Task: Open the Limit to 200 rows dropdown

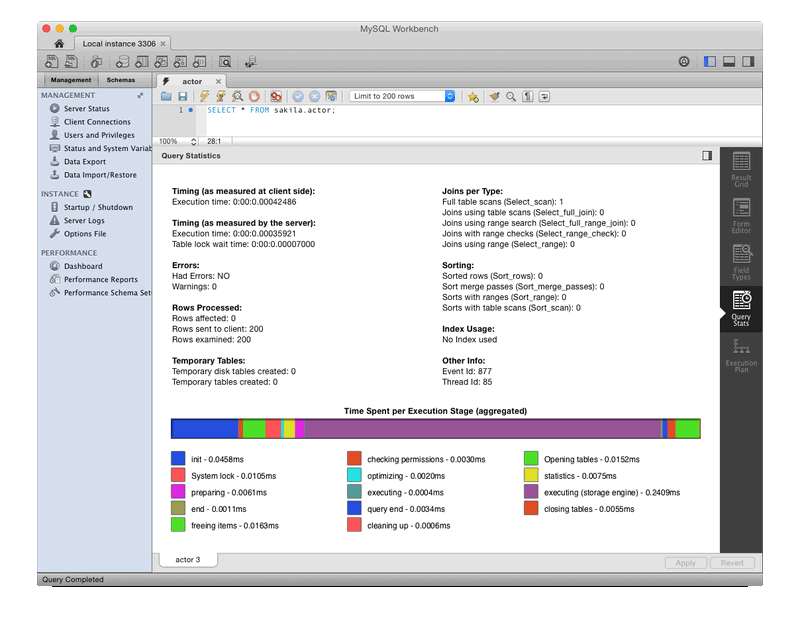Action: coord(402,96)
